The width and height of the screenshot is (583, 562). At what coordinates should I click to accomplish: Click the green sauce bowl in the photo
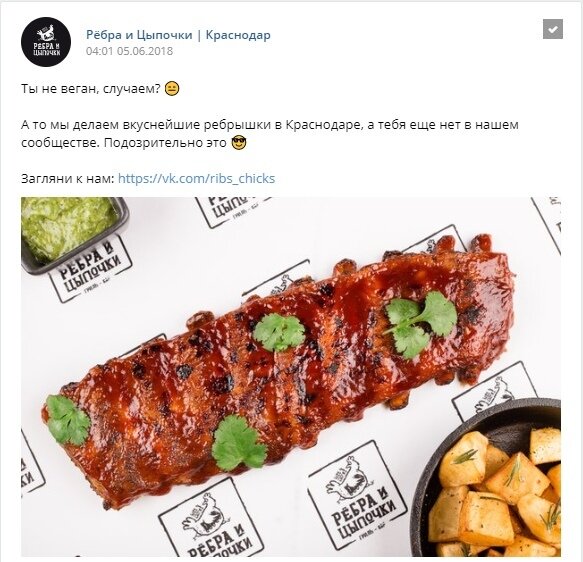point(71,231)
